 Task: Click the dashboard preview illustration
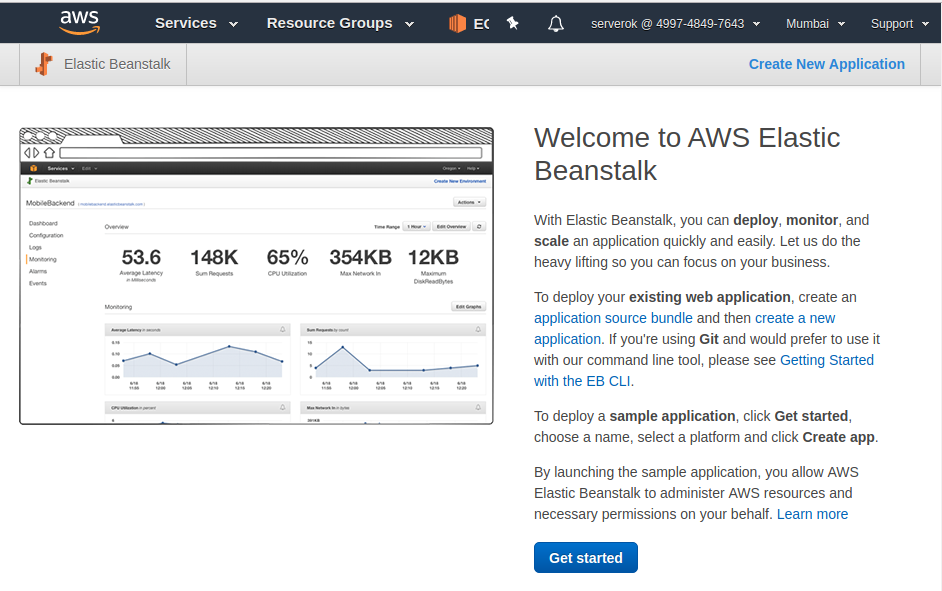point(256,276)
